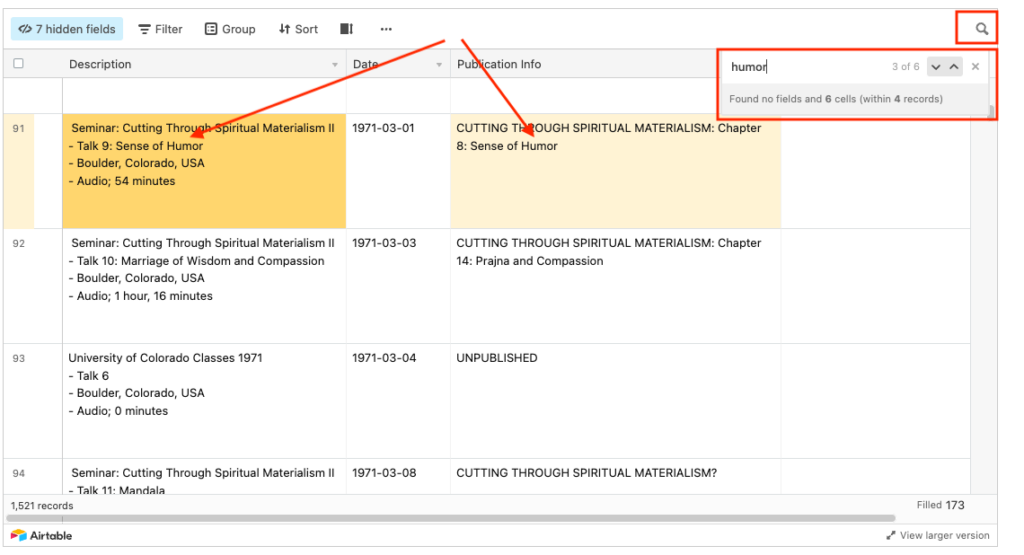Screen dimensions: 1024x555
Task: Open the Sort options
Action: coord(298,29)
